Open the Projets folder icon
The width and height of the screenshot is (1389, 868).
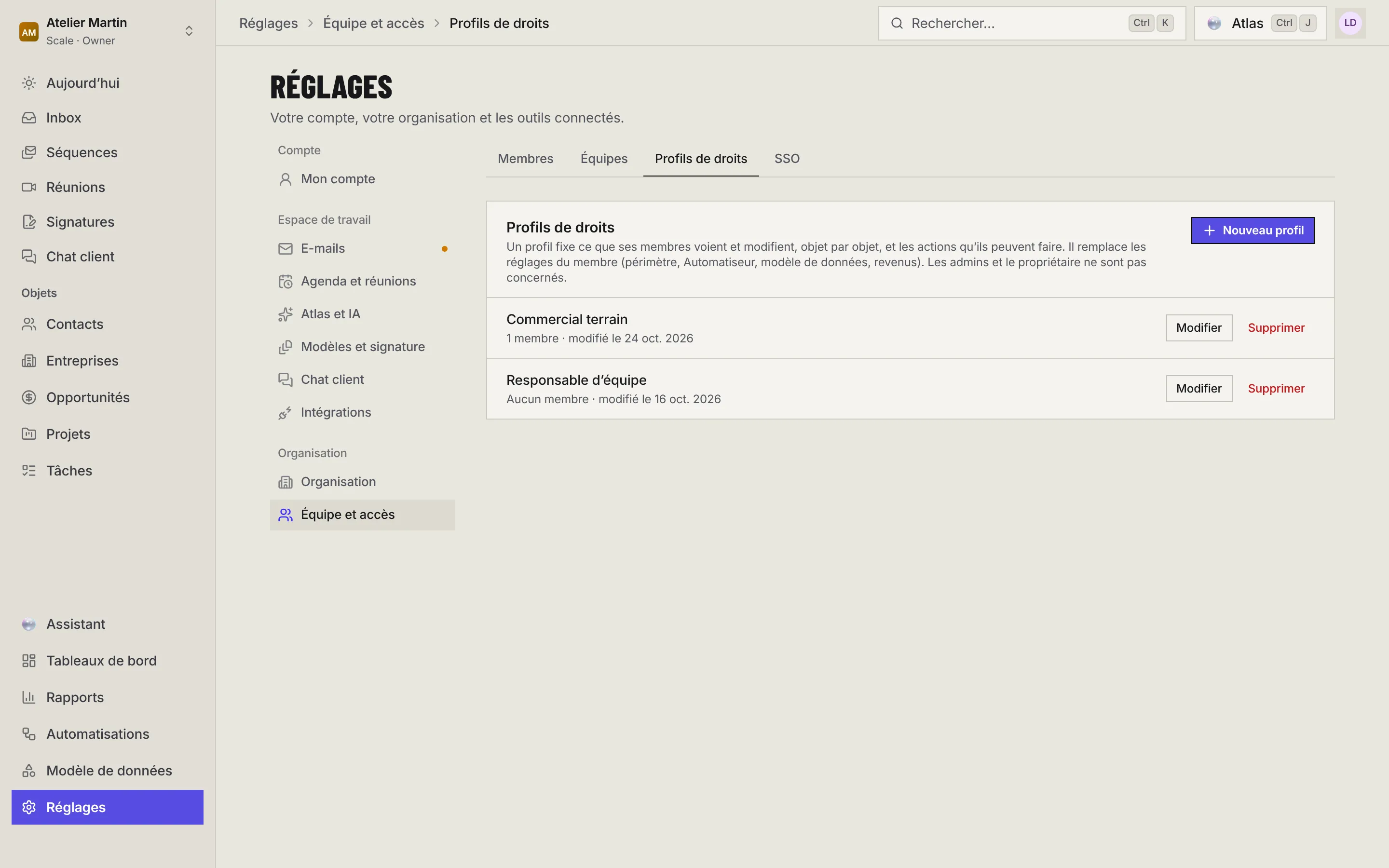tap(29, 434)
